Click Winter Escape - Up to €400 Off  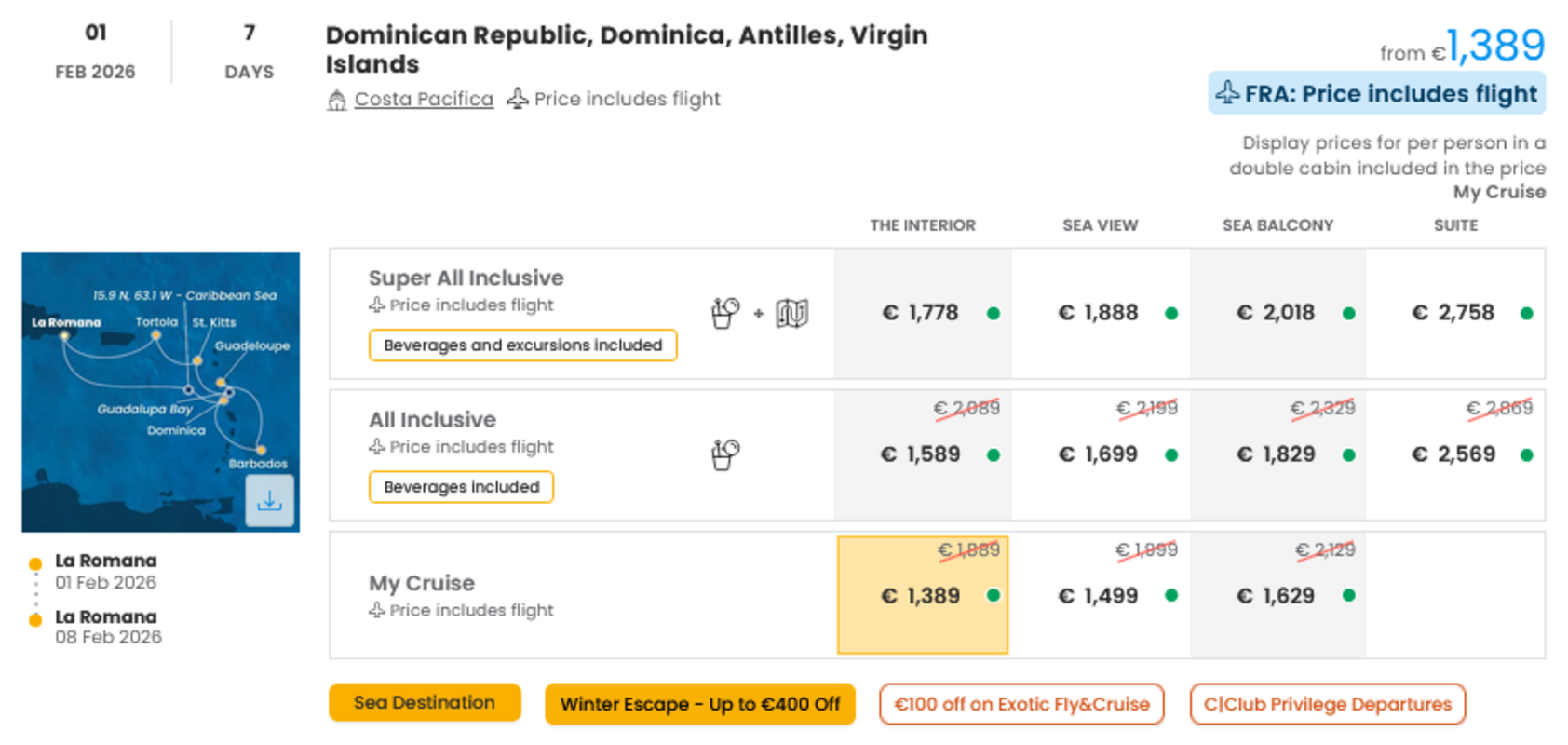700,704
